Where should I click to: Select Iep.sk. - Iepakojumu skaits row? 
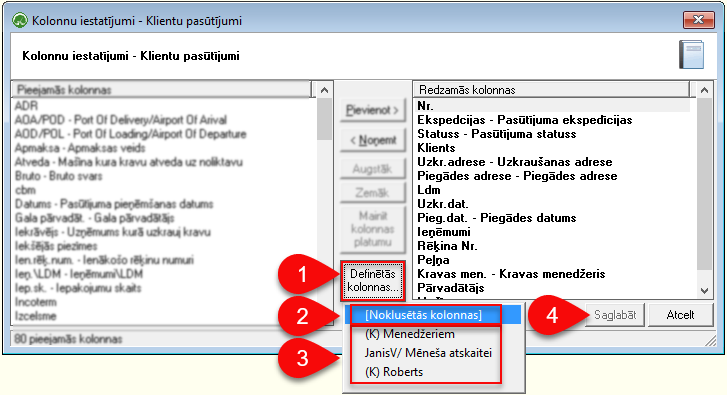pyautogui.click(x=164, y=288)
